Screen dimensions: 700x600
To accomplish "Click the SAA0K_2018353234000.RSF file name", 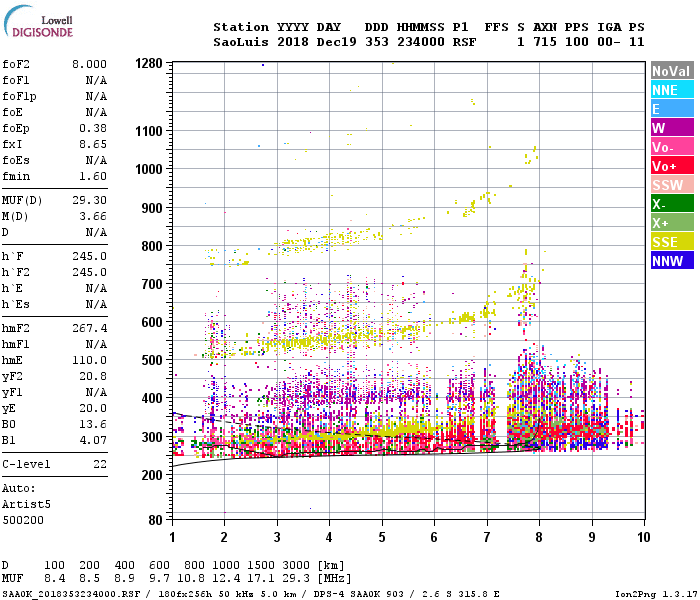I will pos(71,594).
